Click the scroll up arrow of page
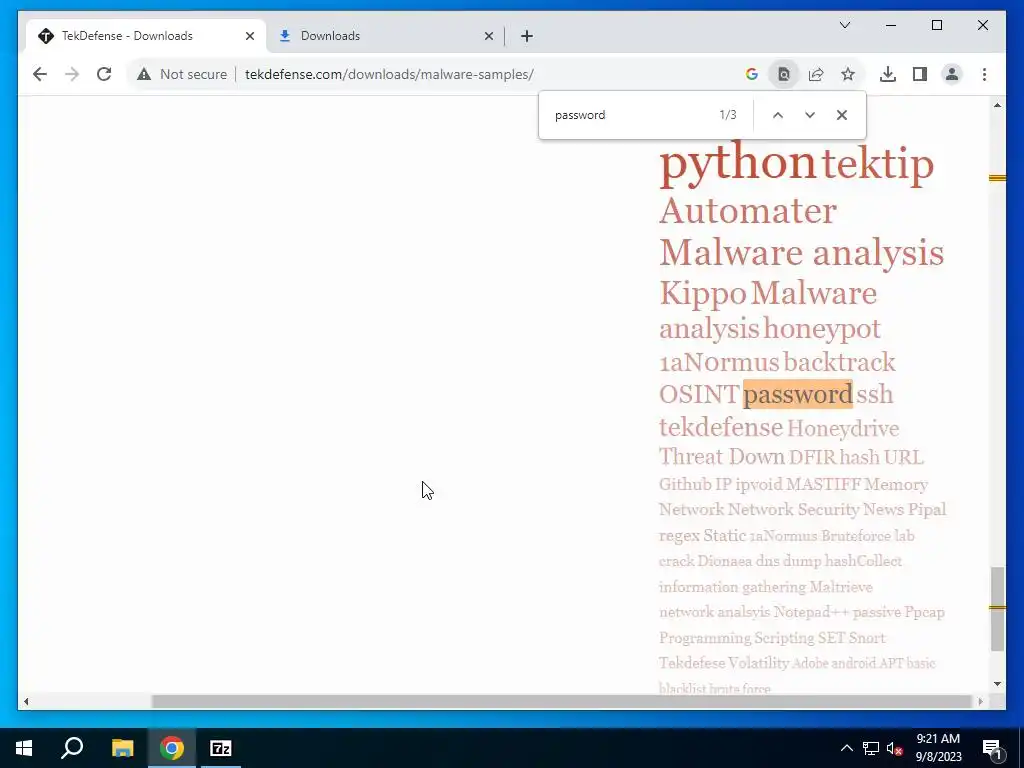1024x768 pixels. coord(997,105)
